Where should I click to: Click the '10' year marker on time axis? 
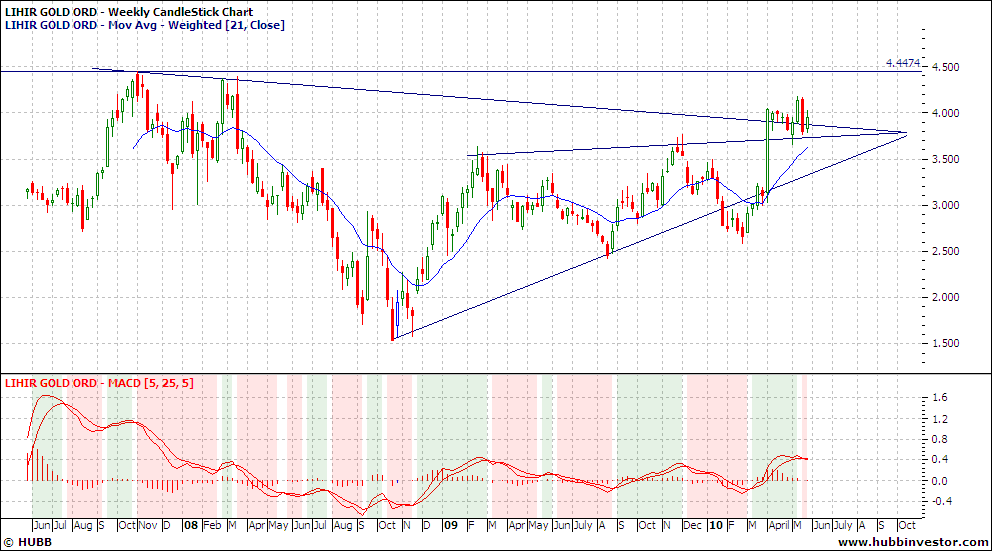[x=716, y=525]
